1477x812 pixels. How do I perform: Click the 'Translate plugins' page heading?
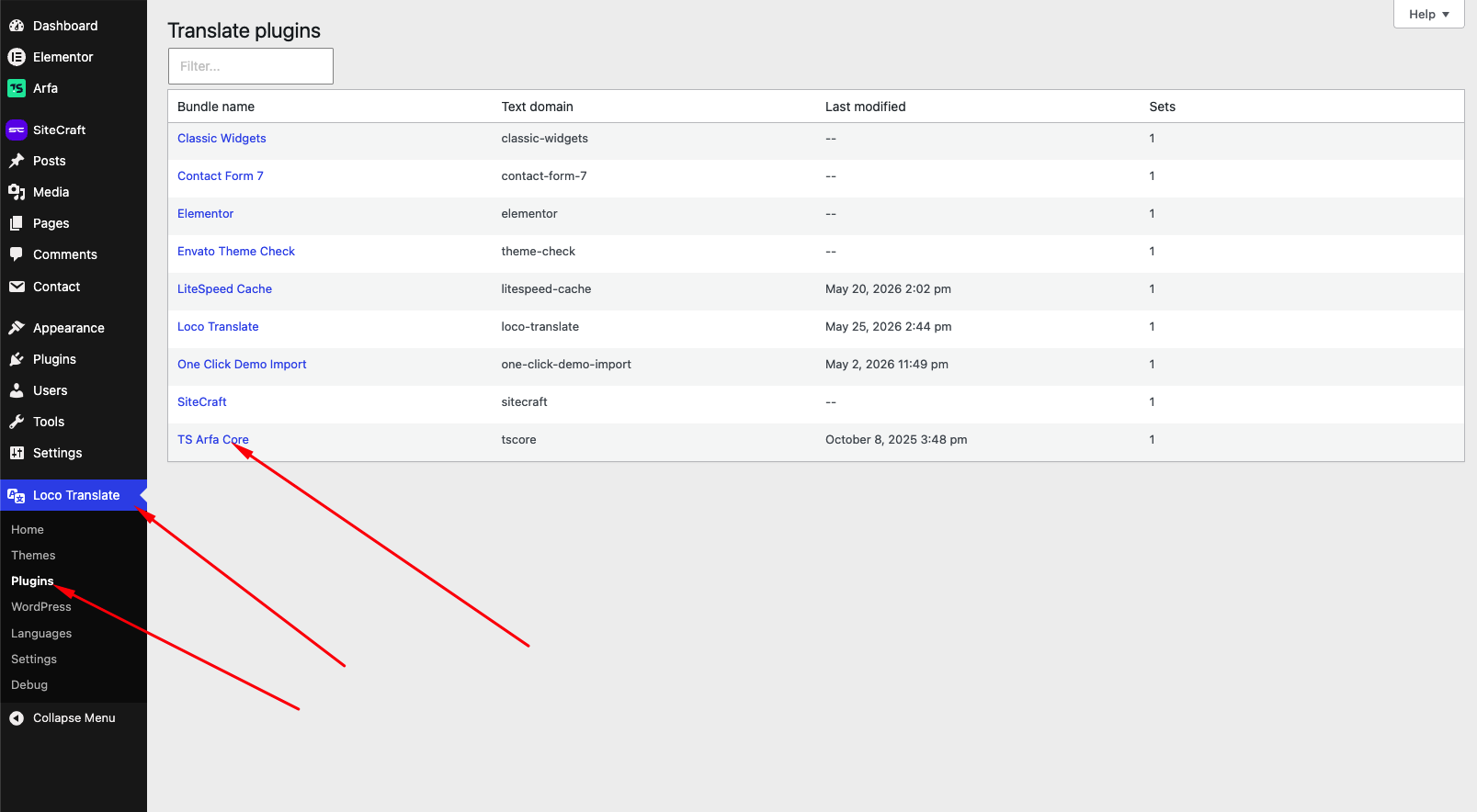(244, 30)
